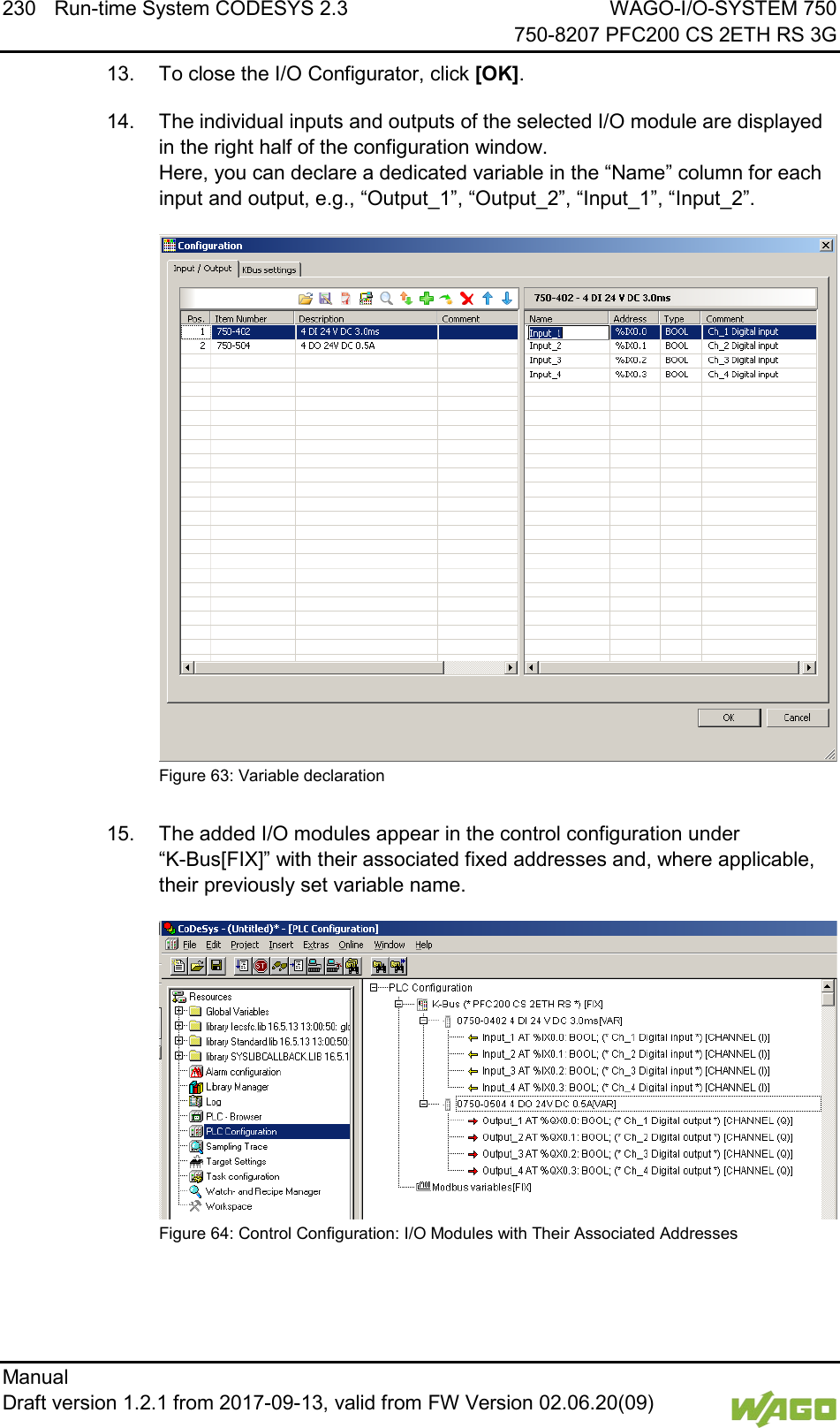Image resolution: width=840 pixels, height=1428 pixels.
Task: Expand the Global Variables folder
Action: pos(179,1011)
